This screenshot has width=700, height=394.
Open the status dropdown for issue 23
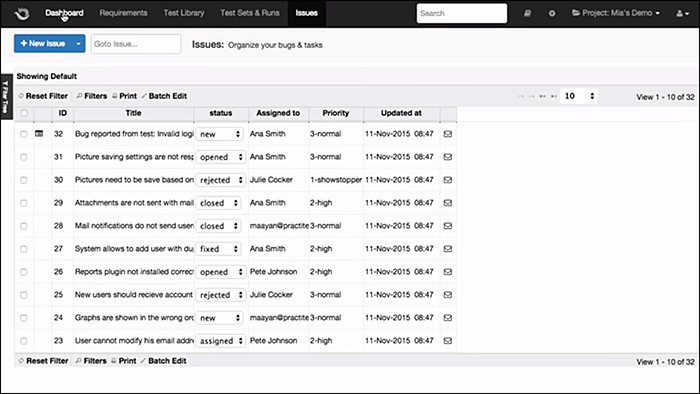(x=221, y=341)
